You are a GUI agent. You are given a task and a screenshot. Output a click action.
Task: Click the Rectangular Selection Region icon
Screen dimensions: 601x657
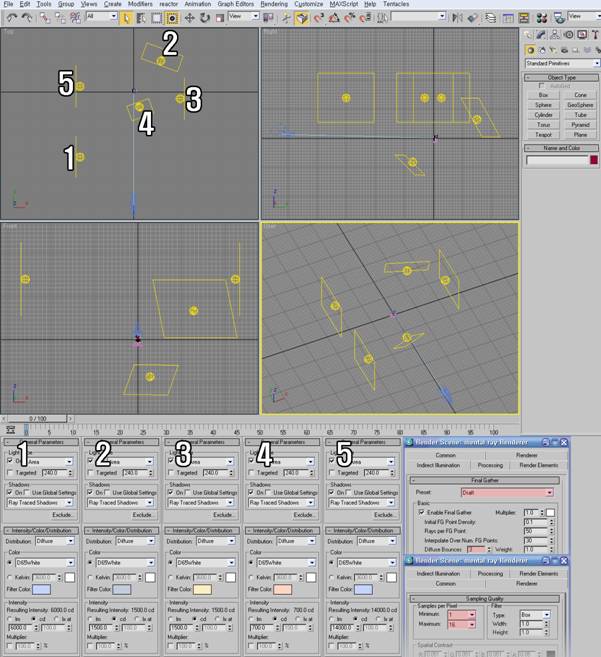[156, 18]
